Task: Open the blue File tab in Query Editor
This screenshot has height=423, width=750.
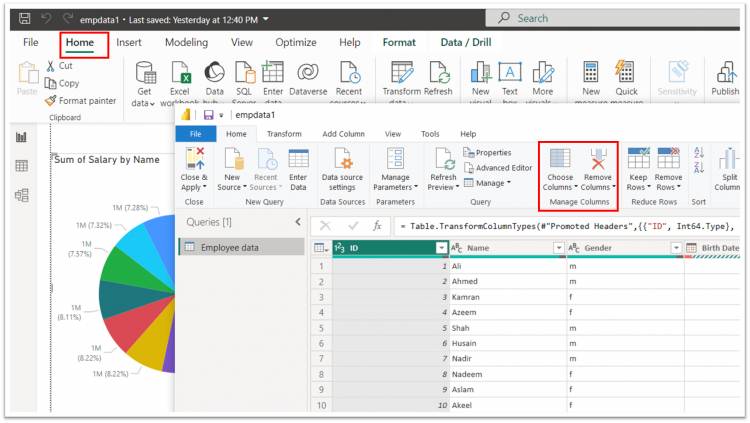Action: tap(196, 134)
